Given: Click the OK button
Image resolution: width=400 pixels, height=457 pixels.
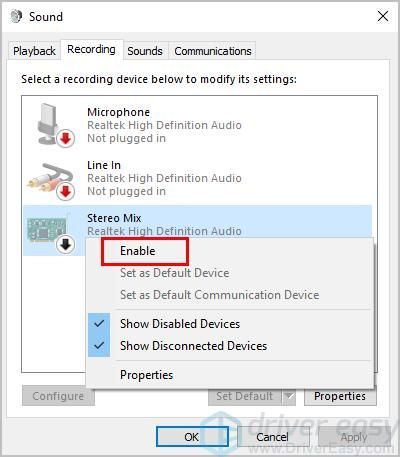Looking at the screenshot, I should (192, 437).
